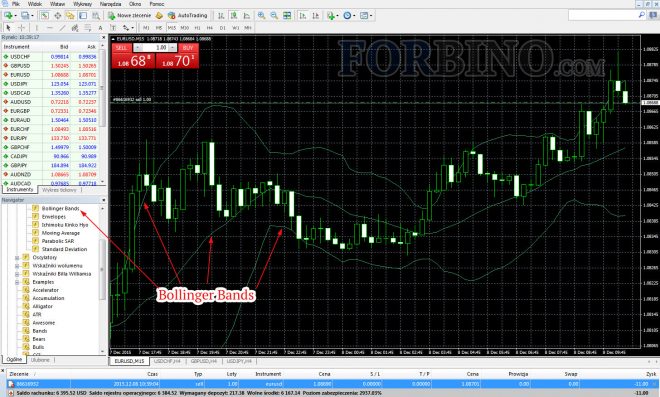Zoom in on the chart using the magnifier icon

tap(261, 16)
